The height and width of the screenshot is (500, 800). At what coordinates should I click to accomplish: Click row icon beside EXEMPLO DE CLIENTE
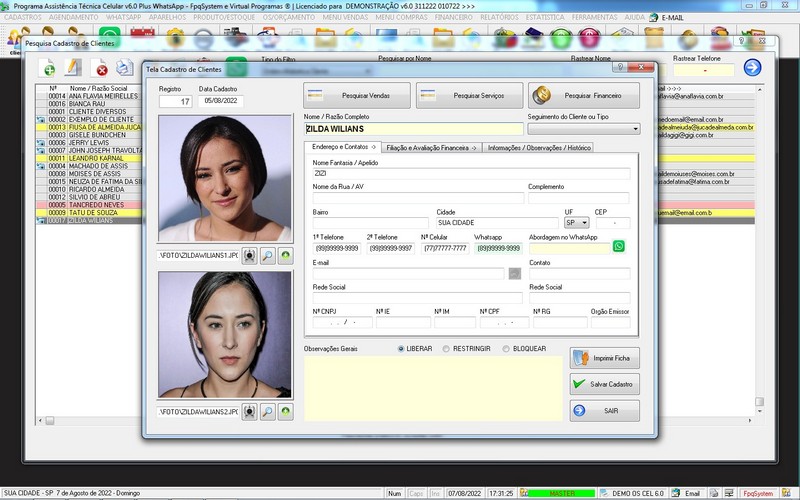point(41,119)
